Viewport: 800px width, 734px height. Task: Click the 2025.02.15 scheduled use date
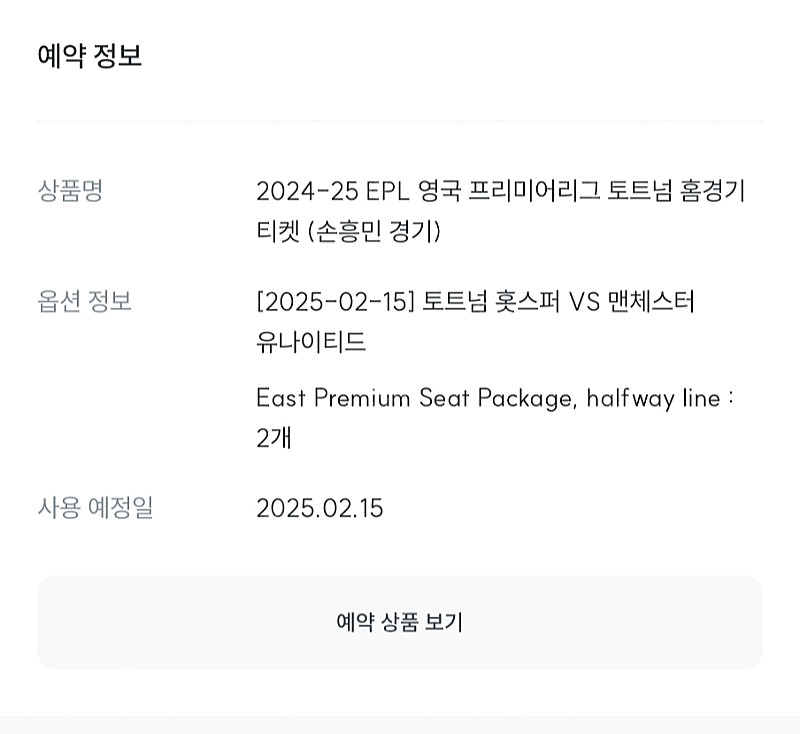tap(319, 508)
